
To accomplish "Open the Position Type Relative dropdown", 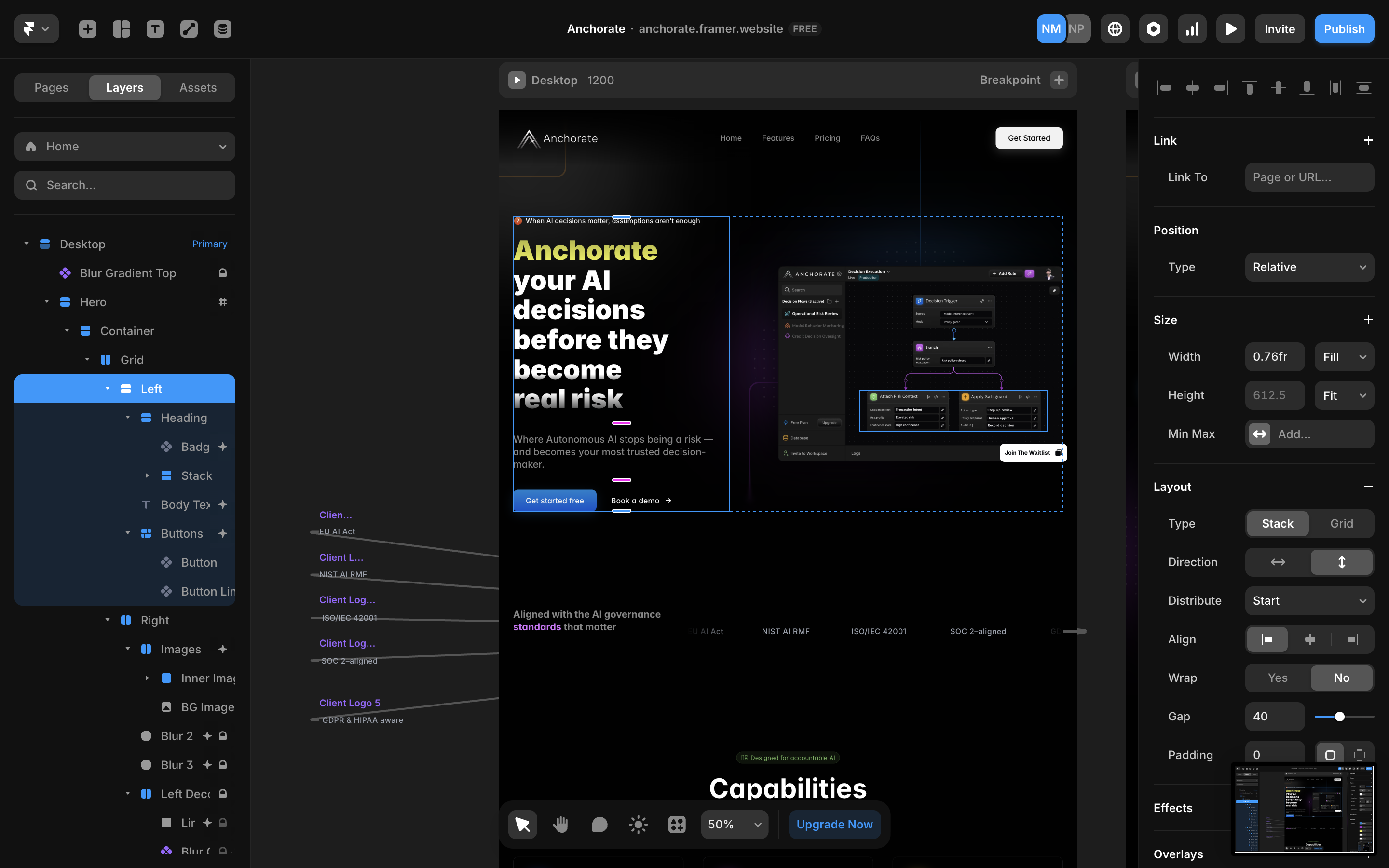I will tap(1309, 267).
